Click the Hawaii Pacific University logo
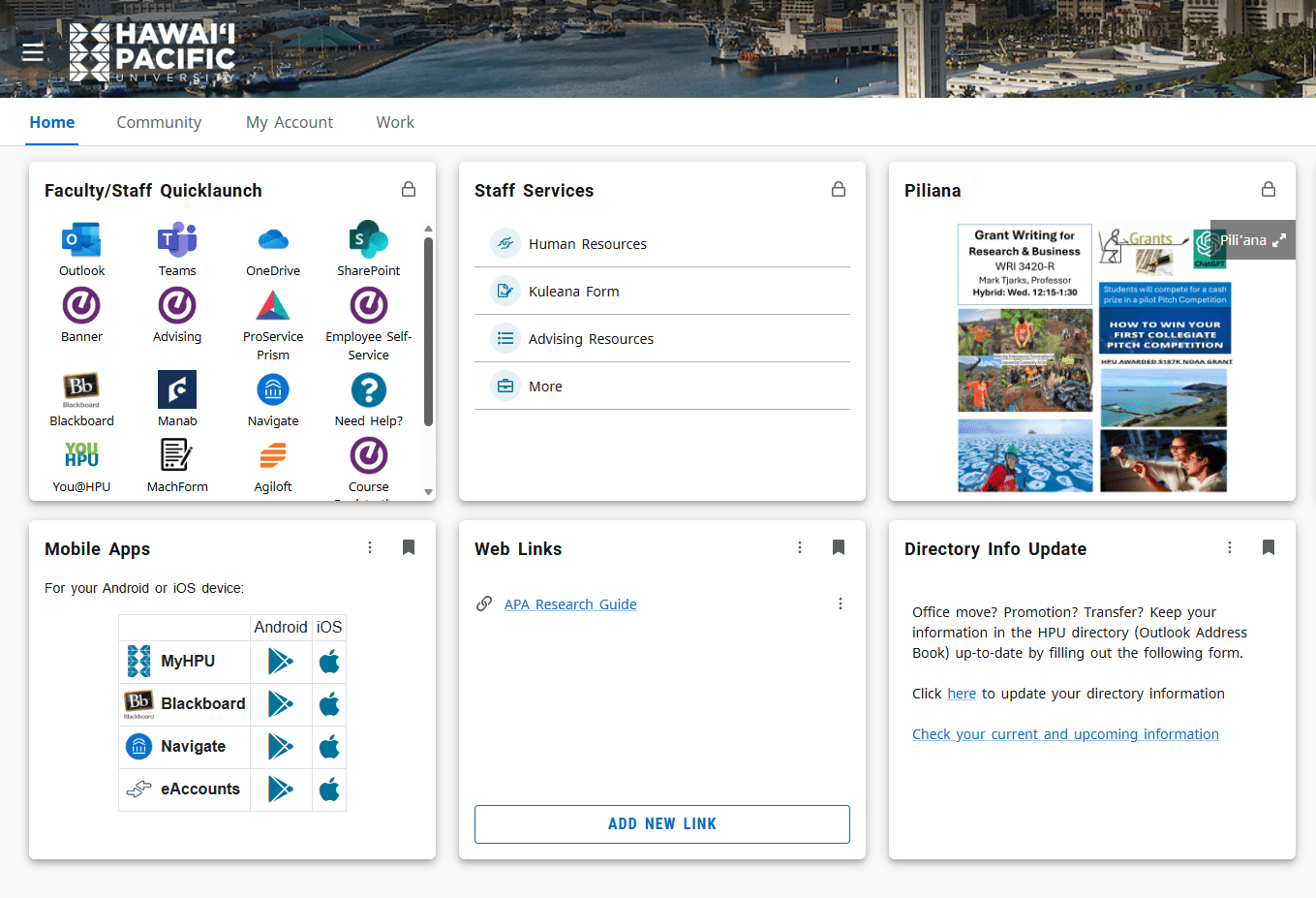1316x898 pixels. click(x=152, y=52)
